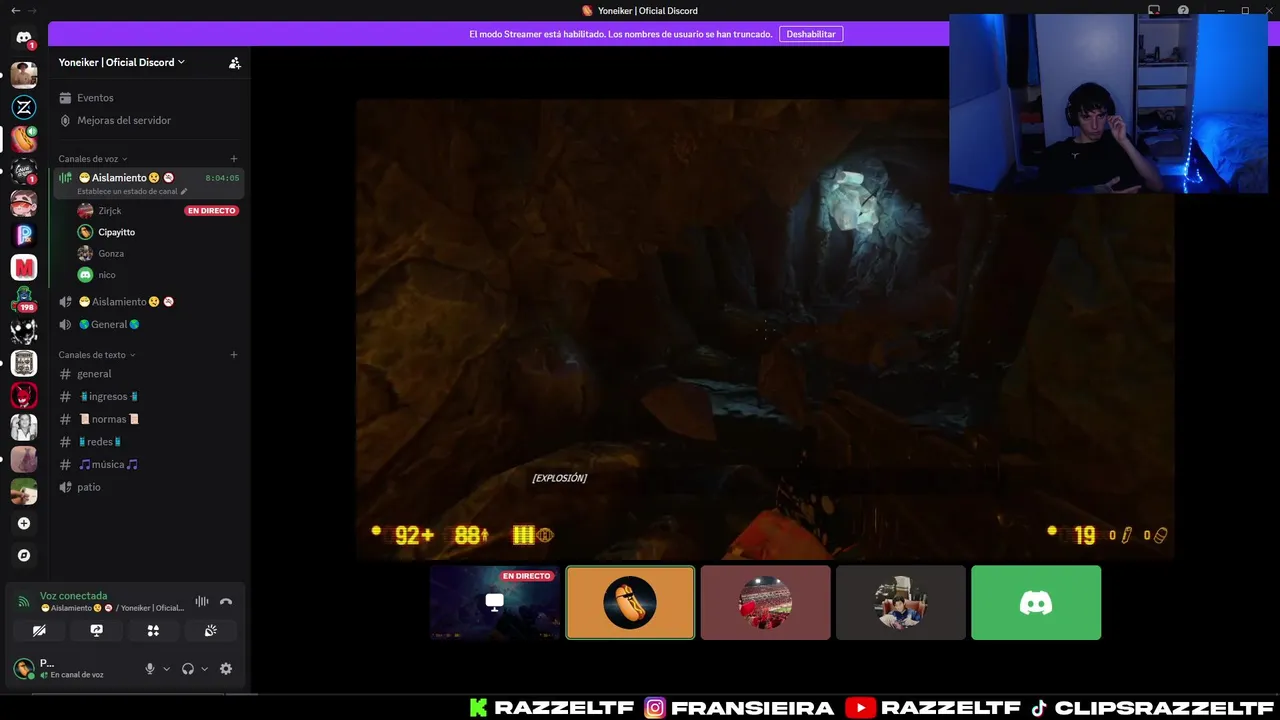Image resolution: width=1280 pixels, height=720 pixels.
Task: Open the server showing the 198 badge
Action: 24,299
